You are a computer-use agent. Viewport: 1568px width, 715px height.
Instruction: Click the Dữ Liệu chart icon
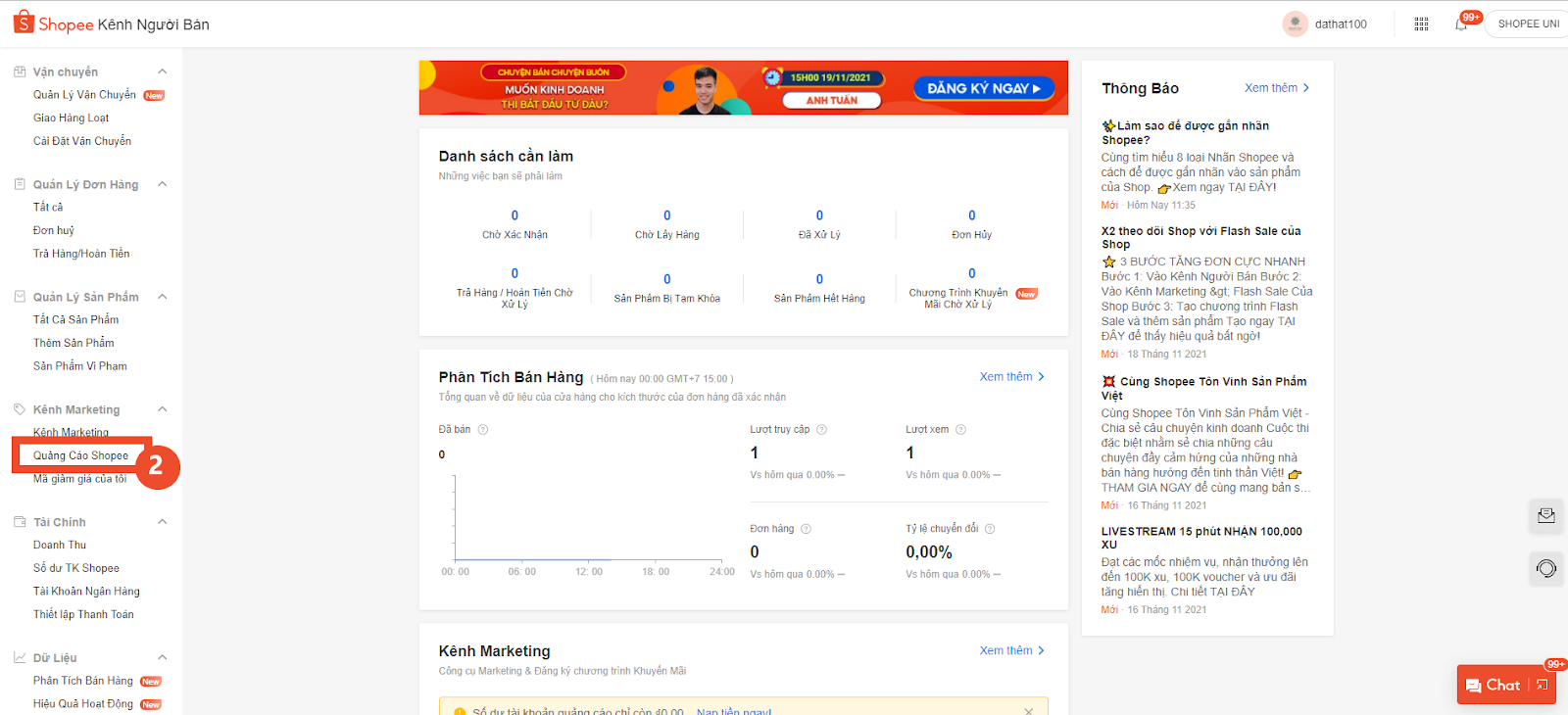tap(20, 658)
